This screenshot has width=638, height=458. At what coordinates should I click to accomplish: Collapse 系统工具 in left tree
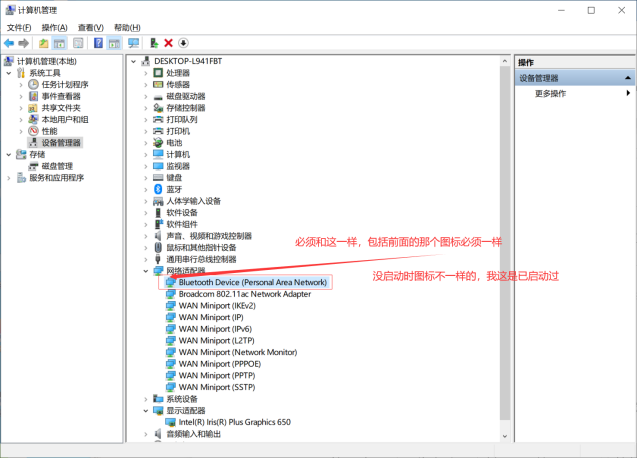tap(9, 73)
